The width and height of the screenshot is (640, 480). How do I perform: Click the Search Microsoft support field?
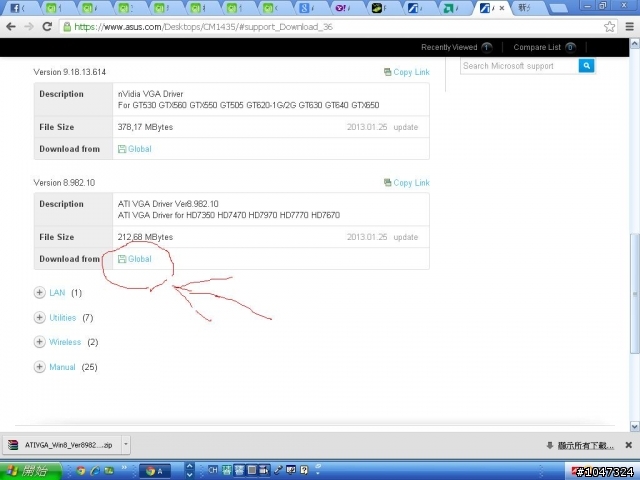tap(519, 66)
